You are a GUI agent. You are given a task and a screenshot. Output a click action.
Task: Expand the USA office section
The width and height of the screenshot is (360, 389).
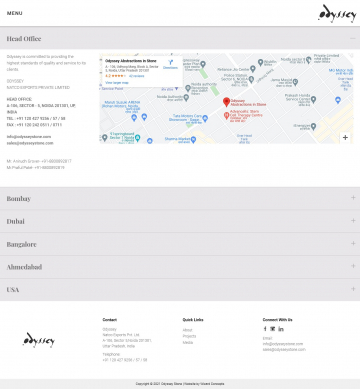[x=180, y=289]
